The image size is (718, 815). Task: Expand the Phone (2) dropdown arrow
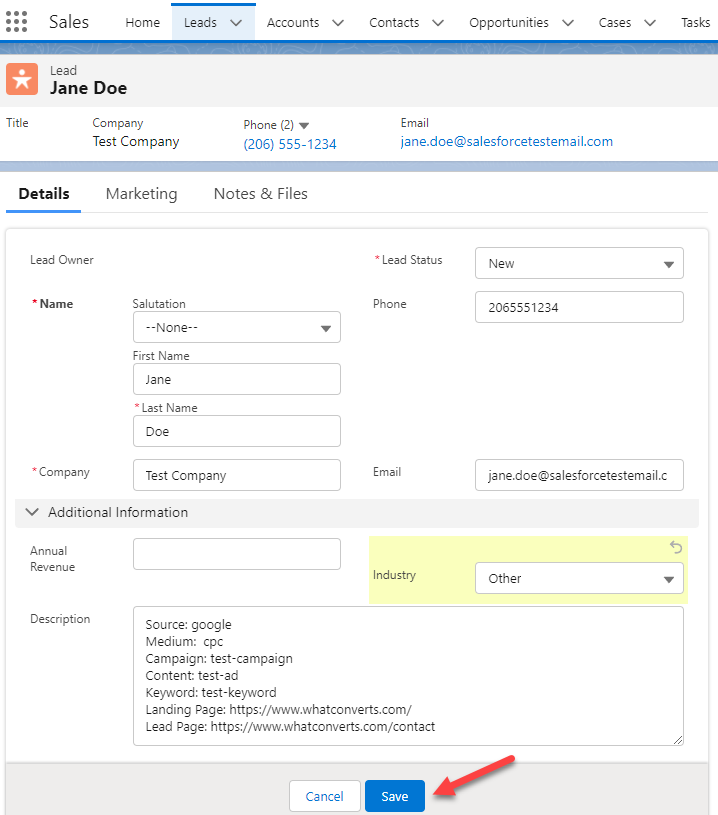(x=304, y=126)
